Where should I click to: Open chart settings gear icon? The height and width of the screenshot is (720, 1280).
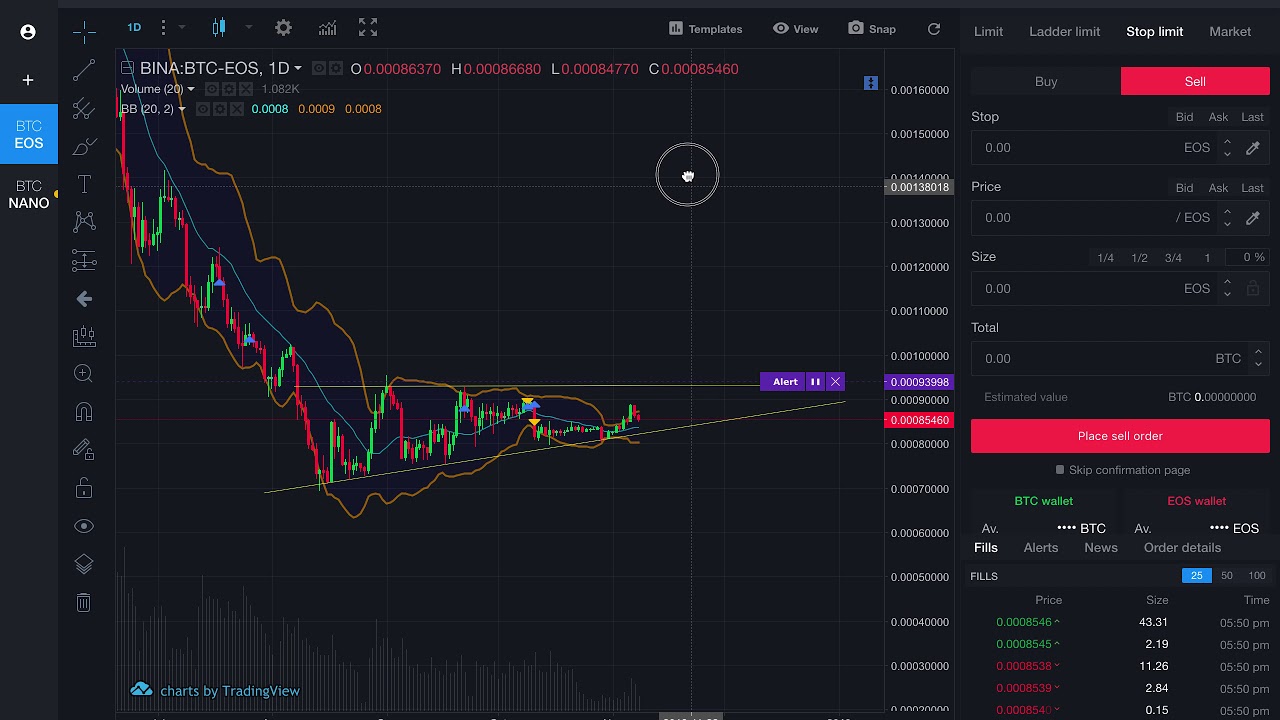point(283,28)
